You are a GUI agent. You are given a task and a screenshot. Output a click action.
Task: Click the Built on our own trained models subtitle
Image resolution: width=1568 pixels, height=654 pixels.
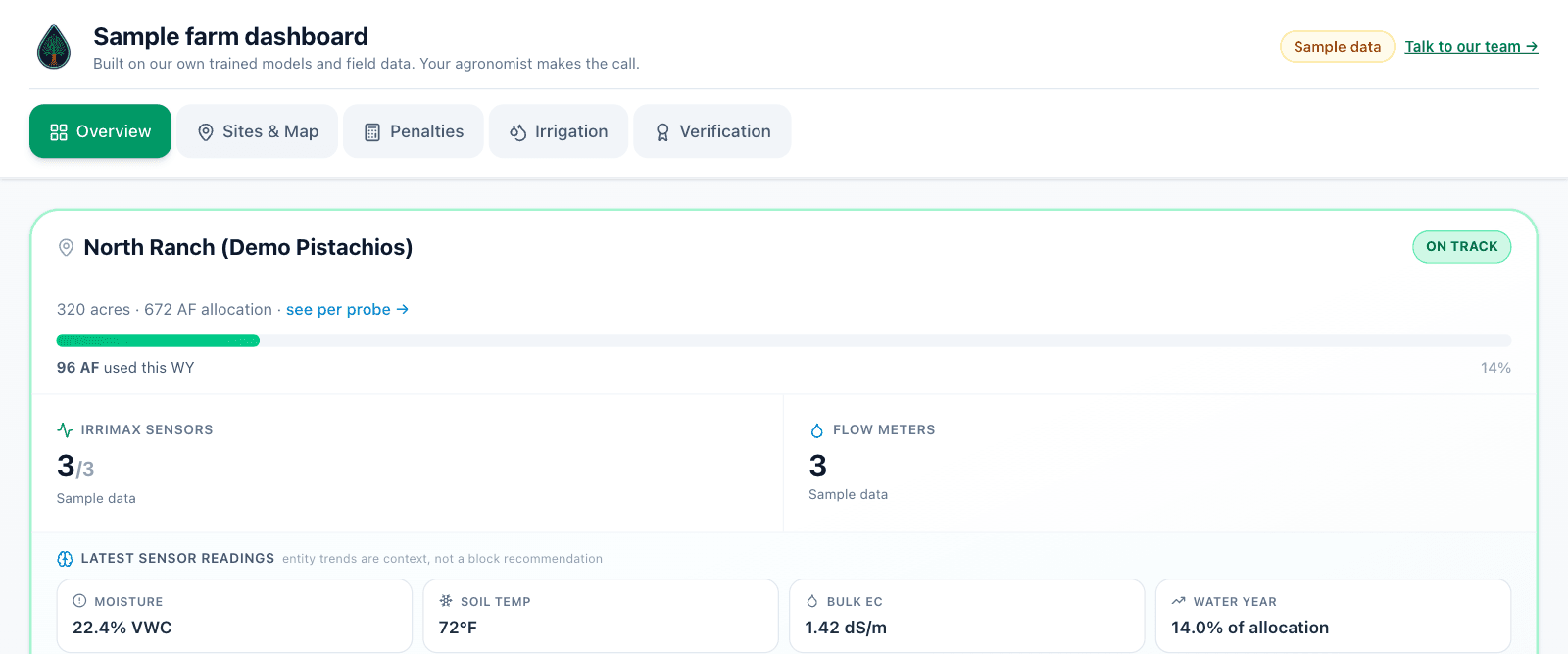click(x=367, y=64)
